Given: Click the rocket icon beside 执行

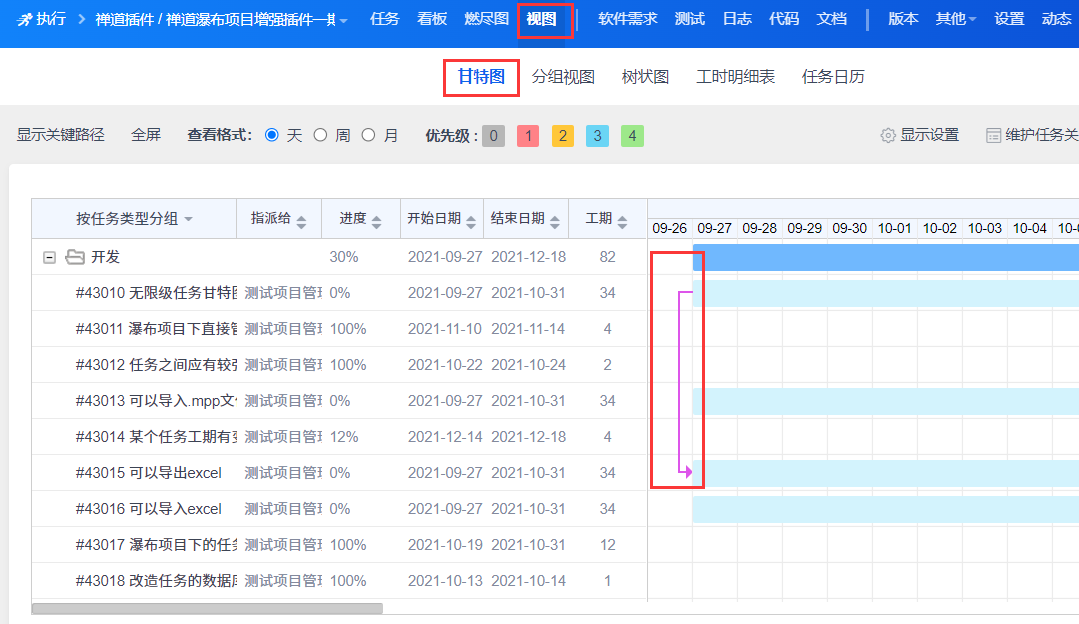Looking at the screenshot, I should coord(24,19).
